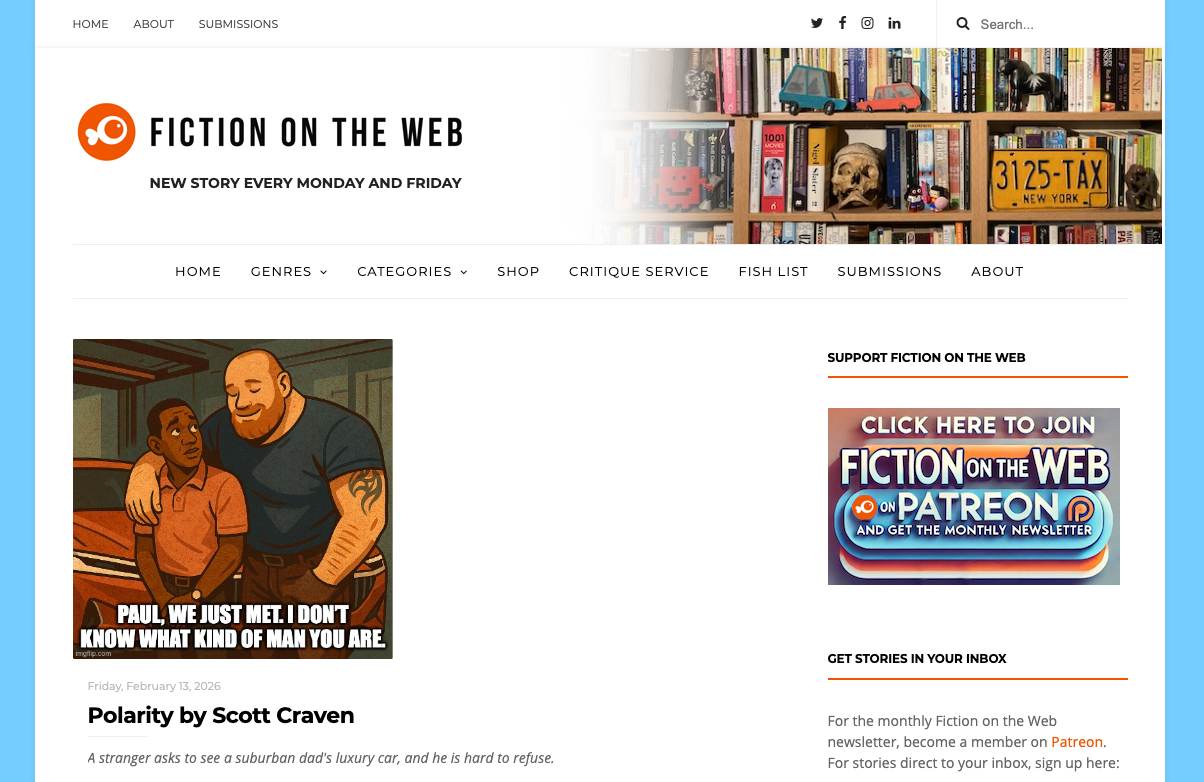Follow the orange Patreon text link
This screenshot has width=1204, height=782.
1077,742
